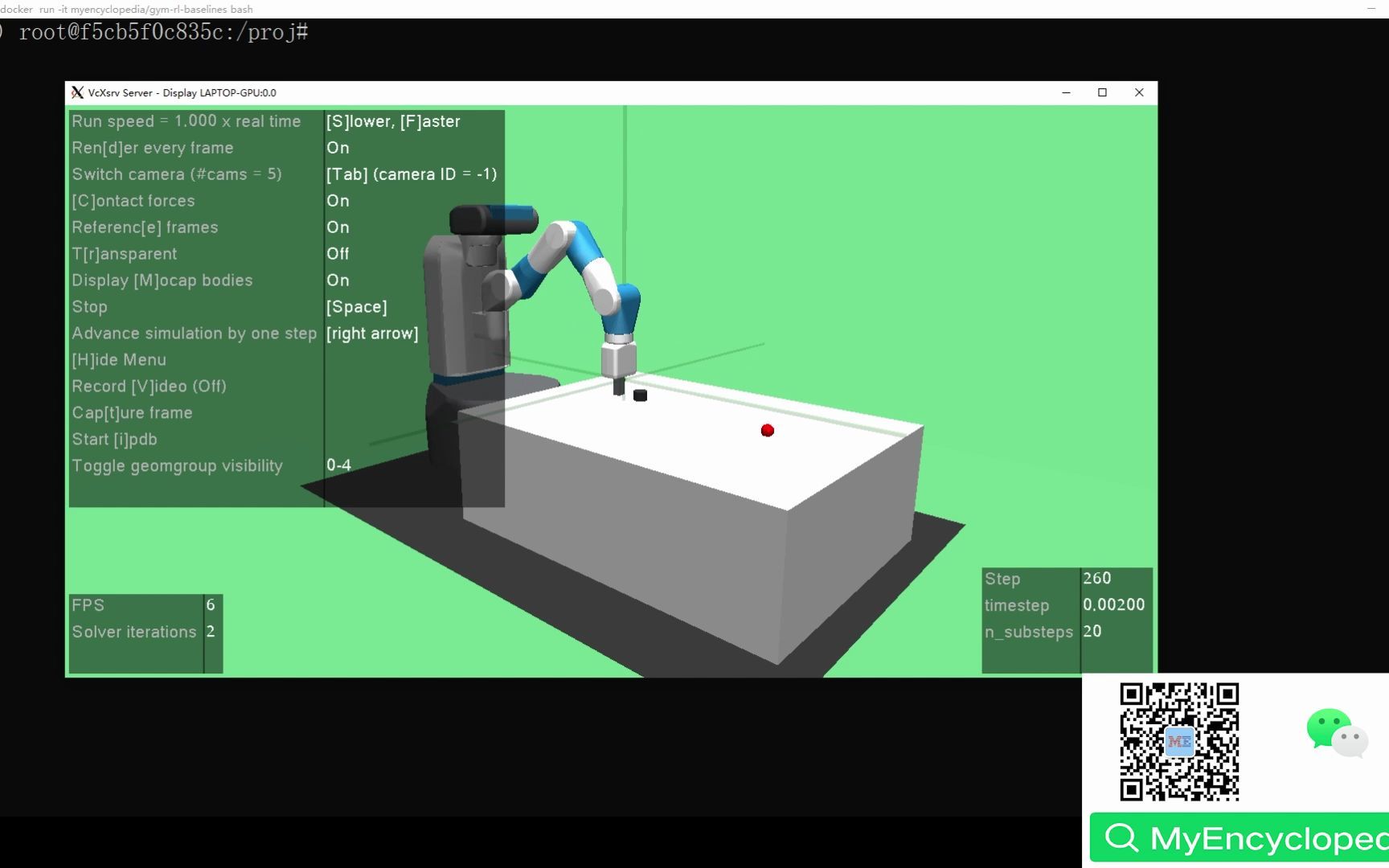This screenshot has height=868, width=1389.
Task: Click 'T[r]ansparent' label
Action: click(x=125, y=254)
